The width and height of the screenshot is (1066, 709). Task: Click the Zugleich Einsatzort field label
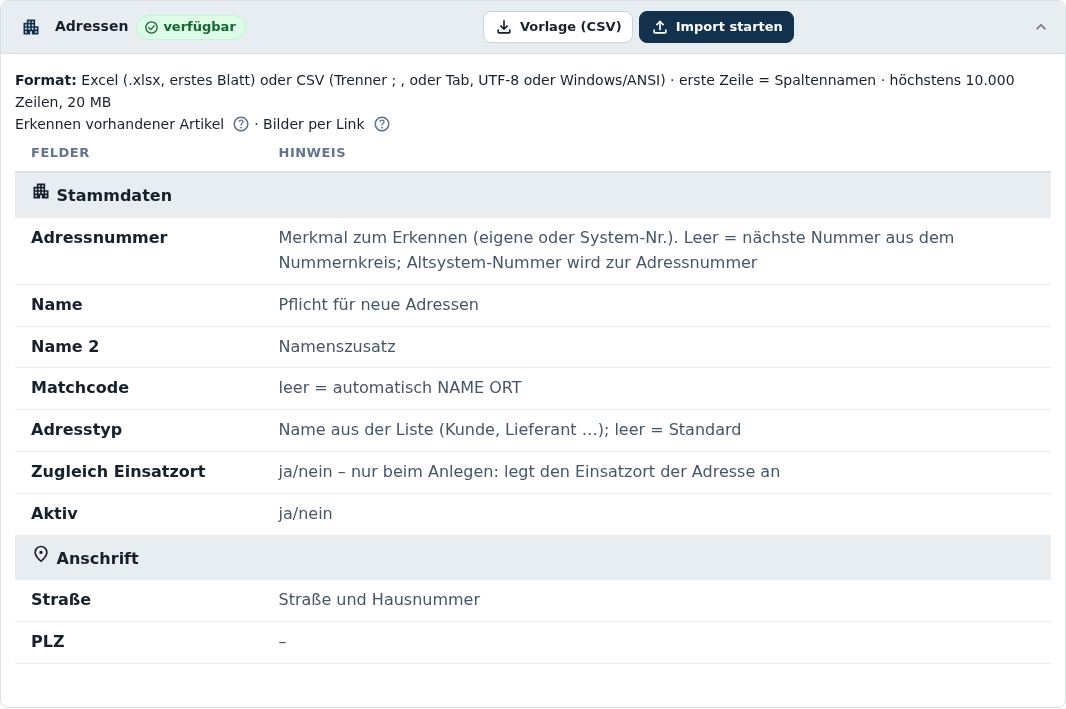coord(118,472)
